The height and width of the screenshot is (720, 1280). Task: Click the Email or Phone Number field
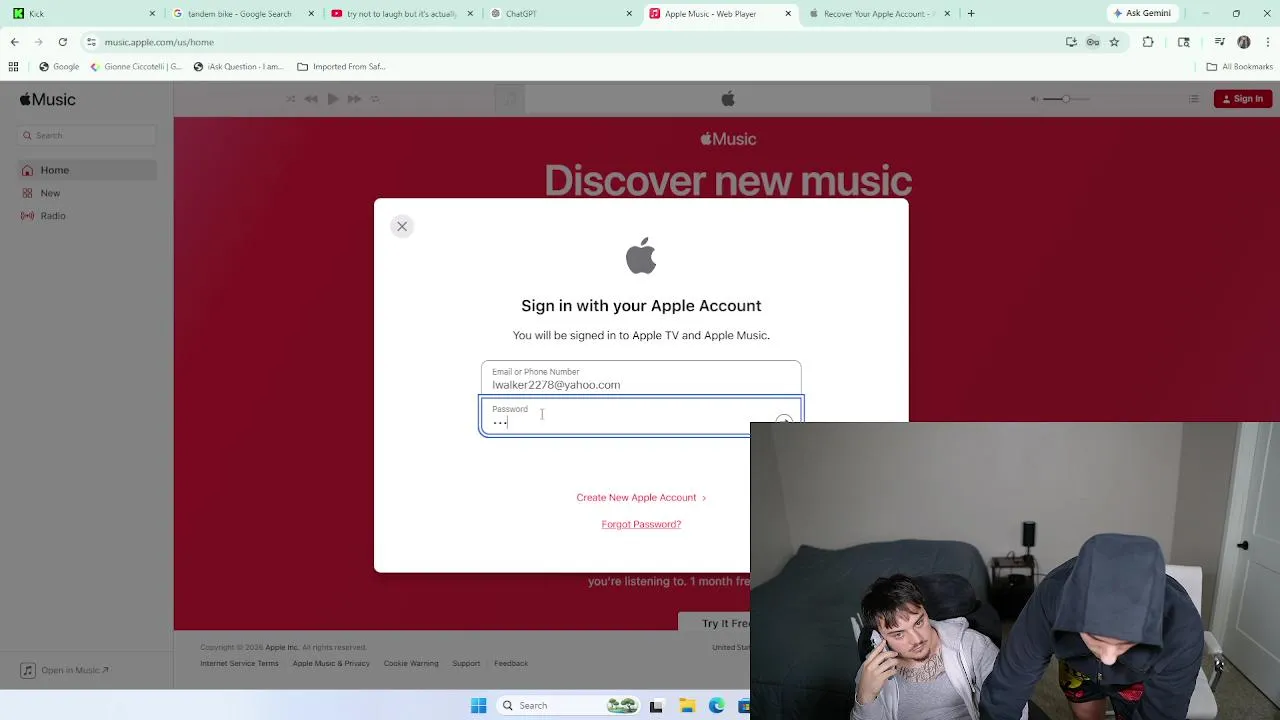coord(641,379)
